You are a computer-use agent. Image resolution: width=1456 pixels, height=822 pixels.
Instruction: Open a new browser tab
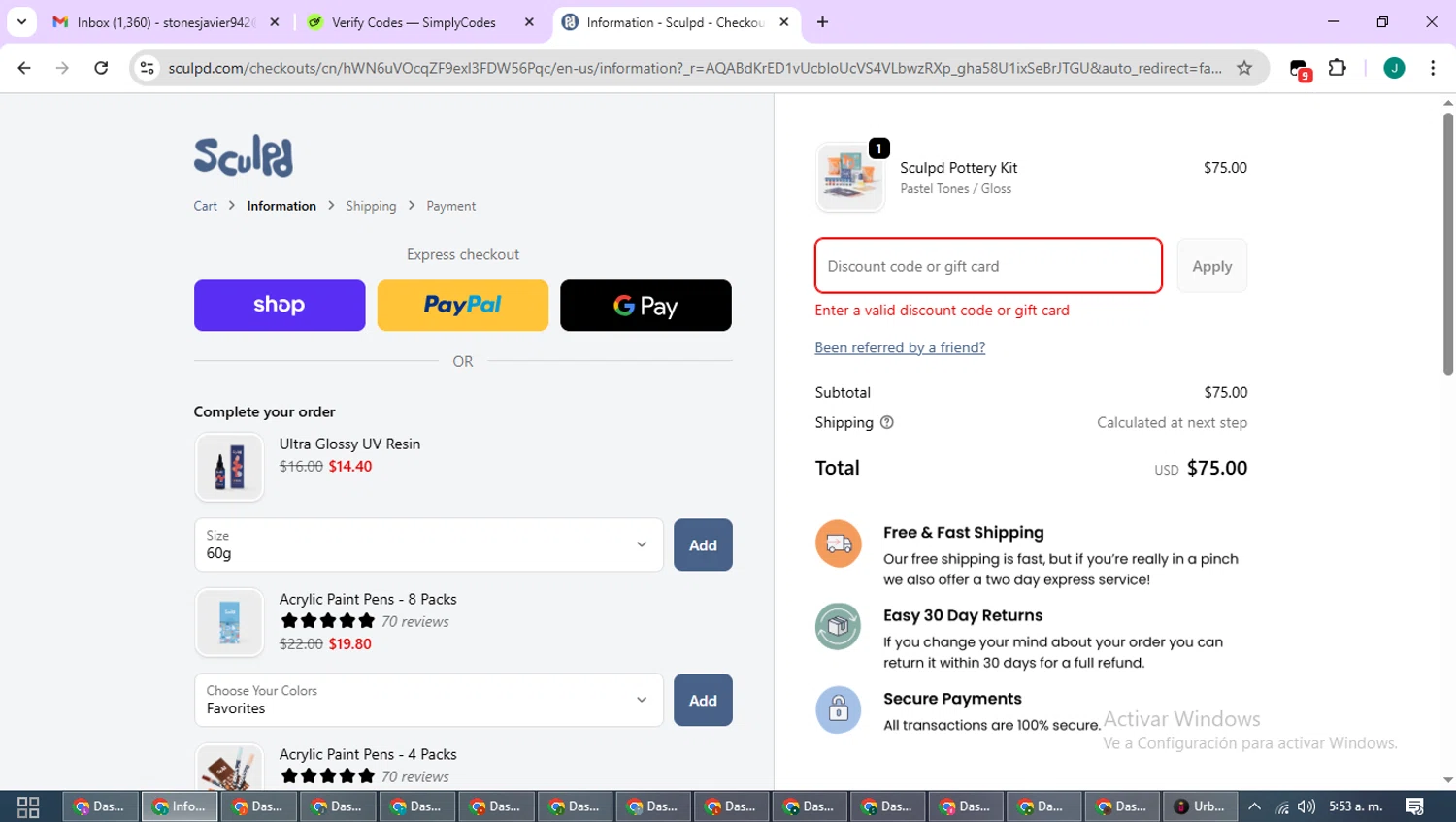coord(823,22)
